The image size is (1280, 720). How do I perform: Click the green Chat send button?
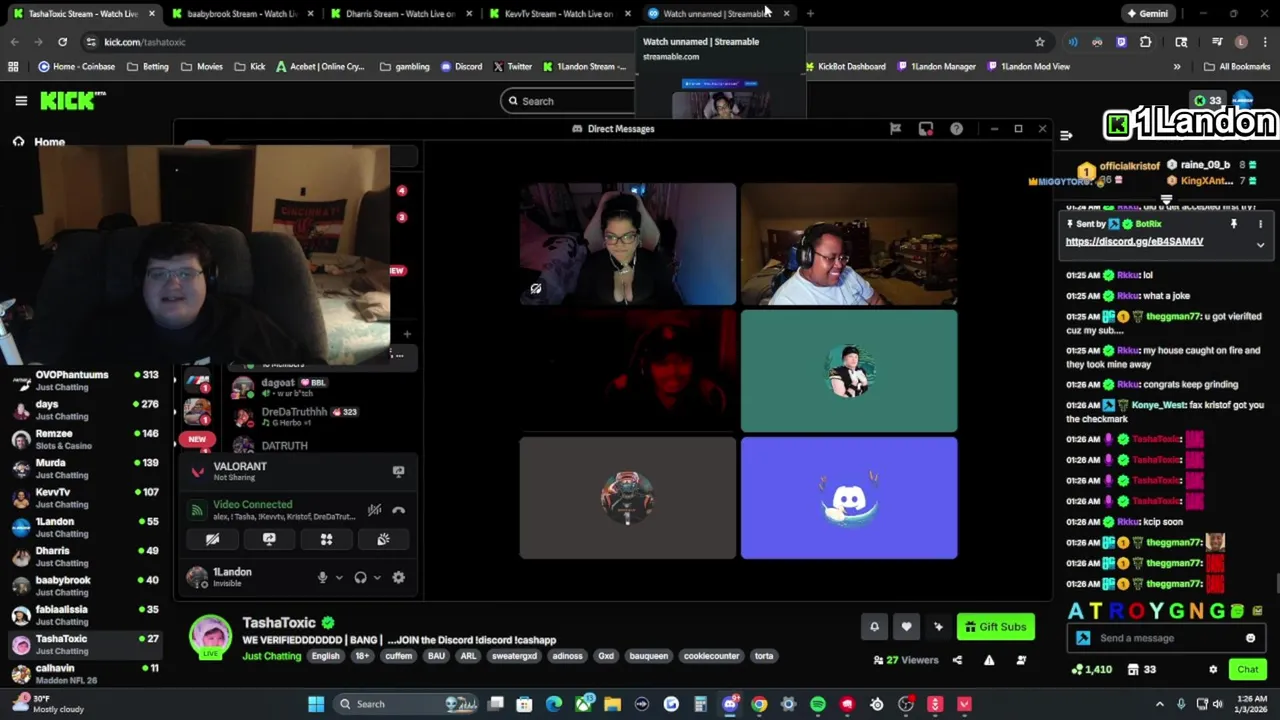tap(1248, 669)
